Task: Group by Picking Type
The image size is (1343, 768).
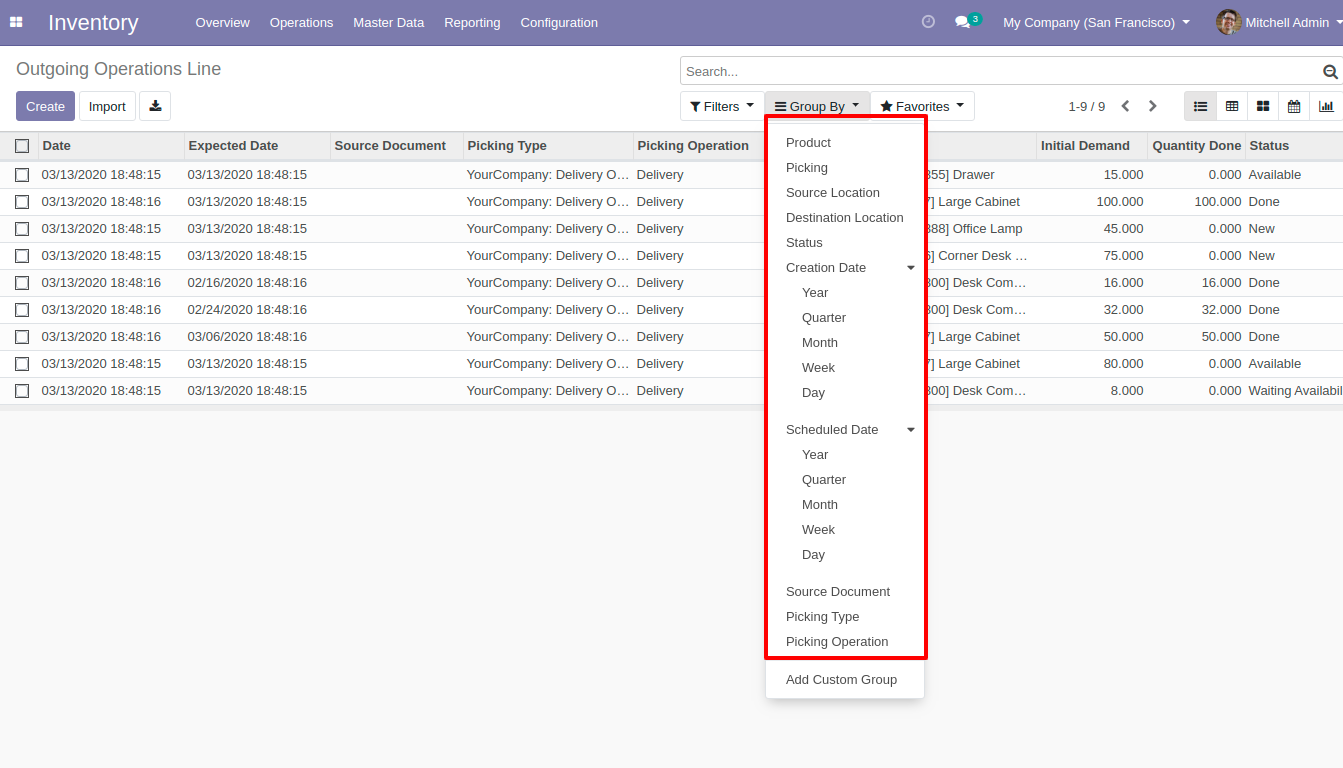Action: (x=845, y=617)
